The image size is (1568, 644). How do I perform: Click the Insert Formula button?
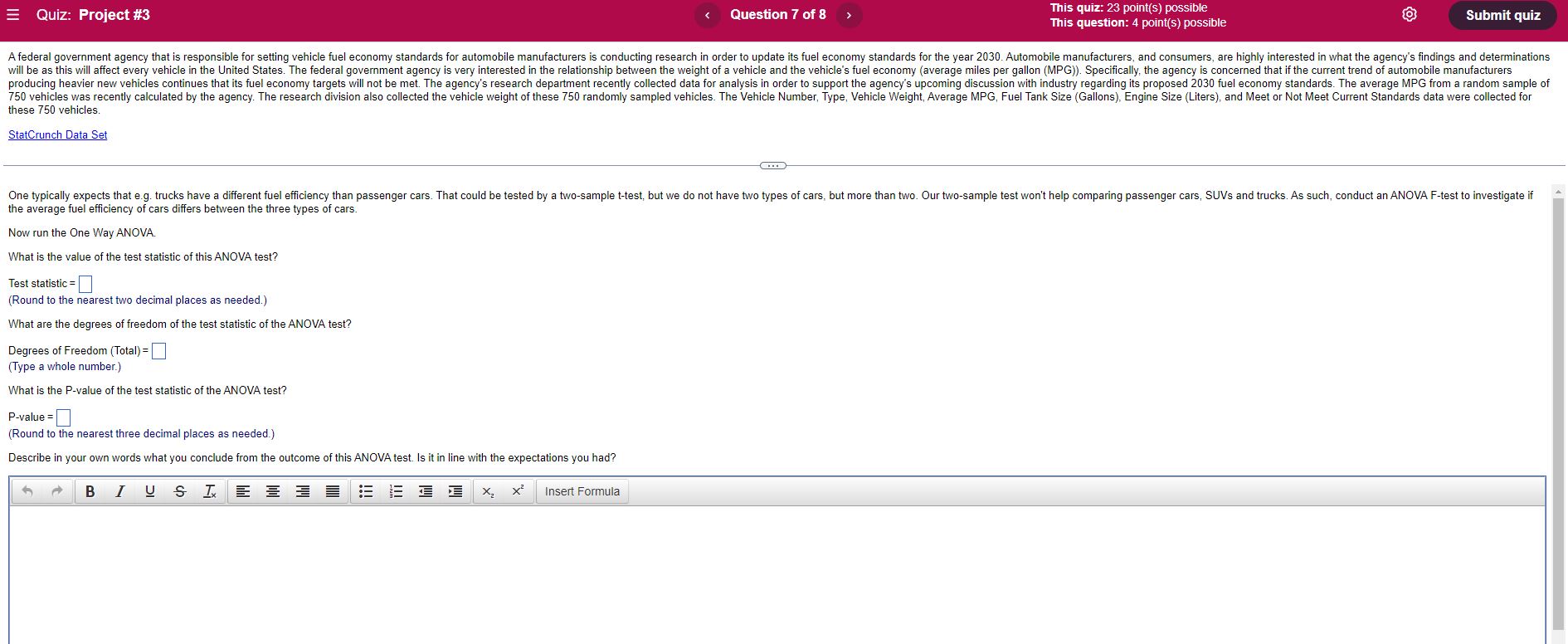(582, 491)
